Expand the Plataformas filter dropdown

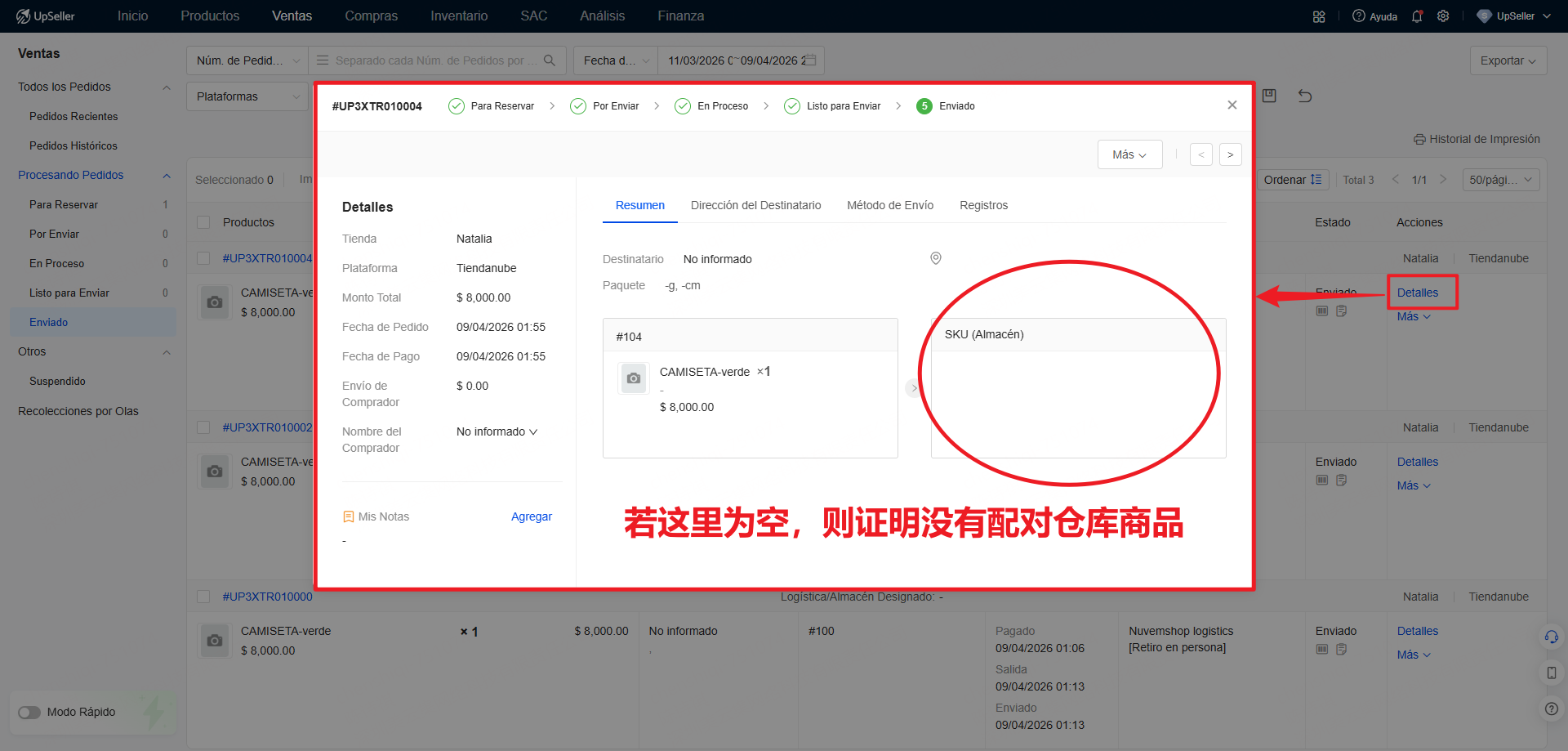pos(247,96)
